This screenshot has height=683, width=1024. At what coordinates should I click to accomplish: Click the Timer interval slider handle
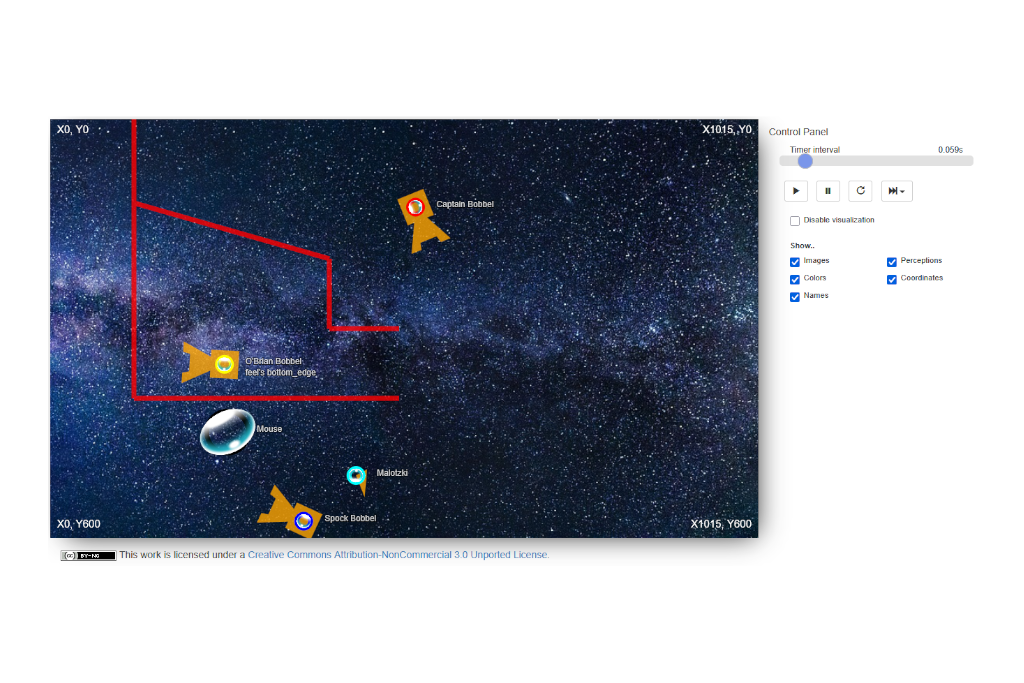tap(805, 161)
